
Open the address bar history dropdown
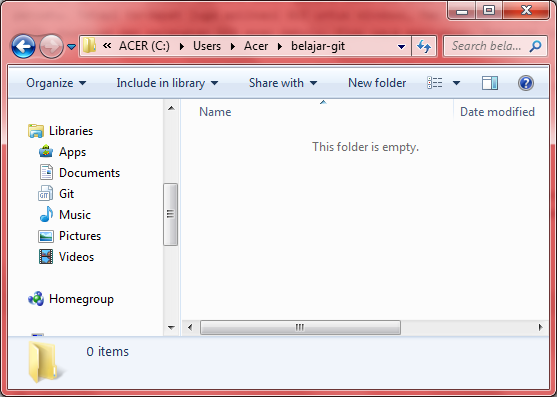(401, 47)
